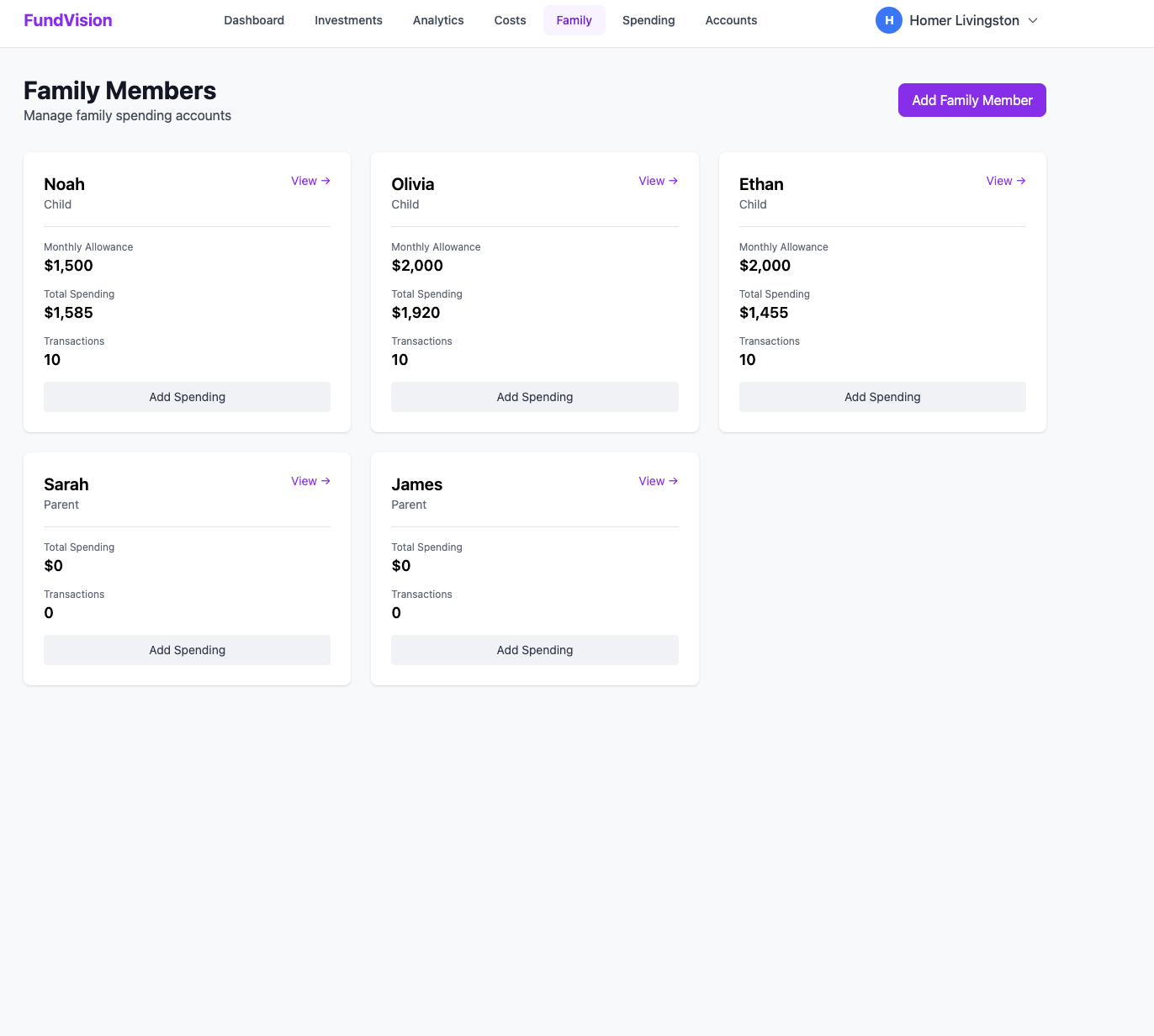Navigate to Spending tab
This screenshot has width=1154, height=1036.
pyautogui.click(x=648, y=20)
